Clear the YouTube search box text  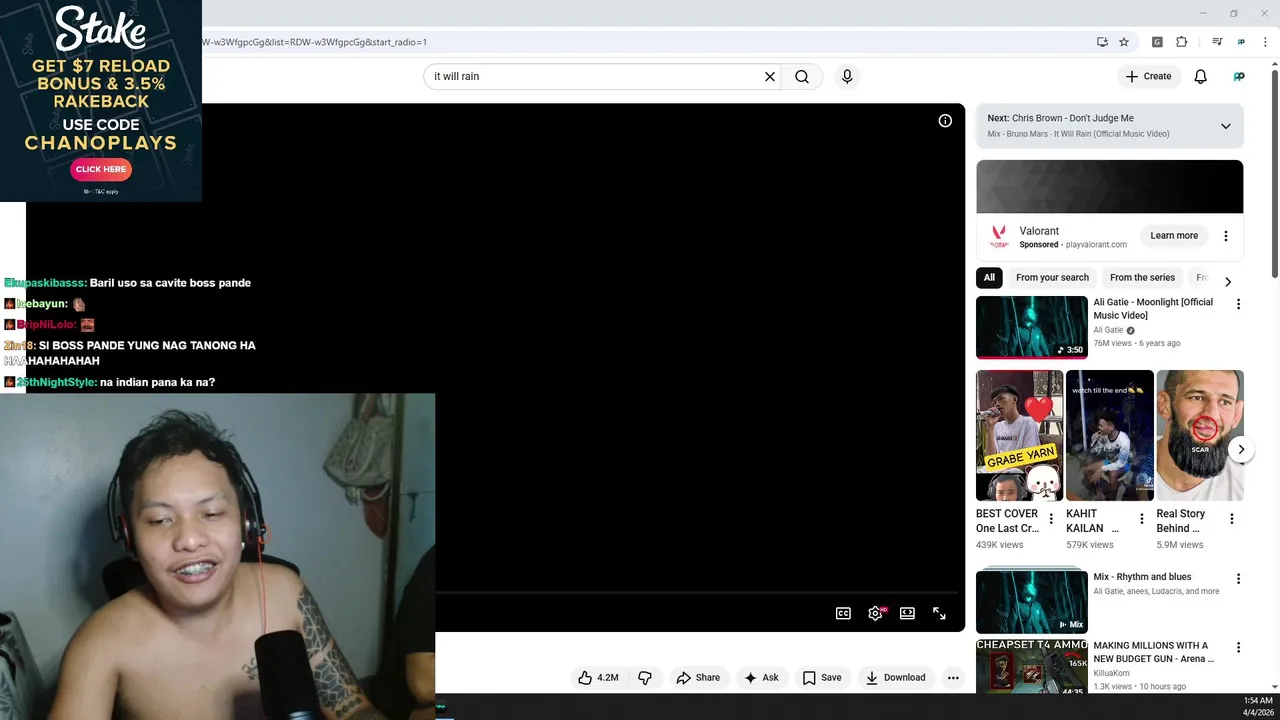coord(770,76)
